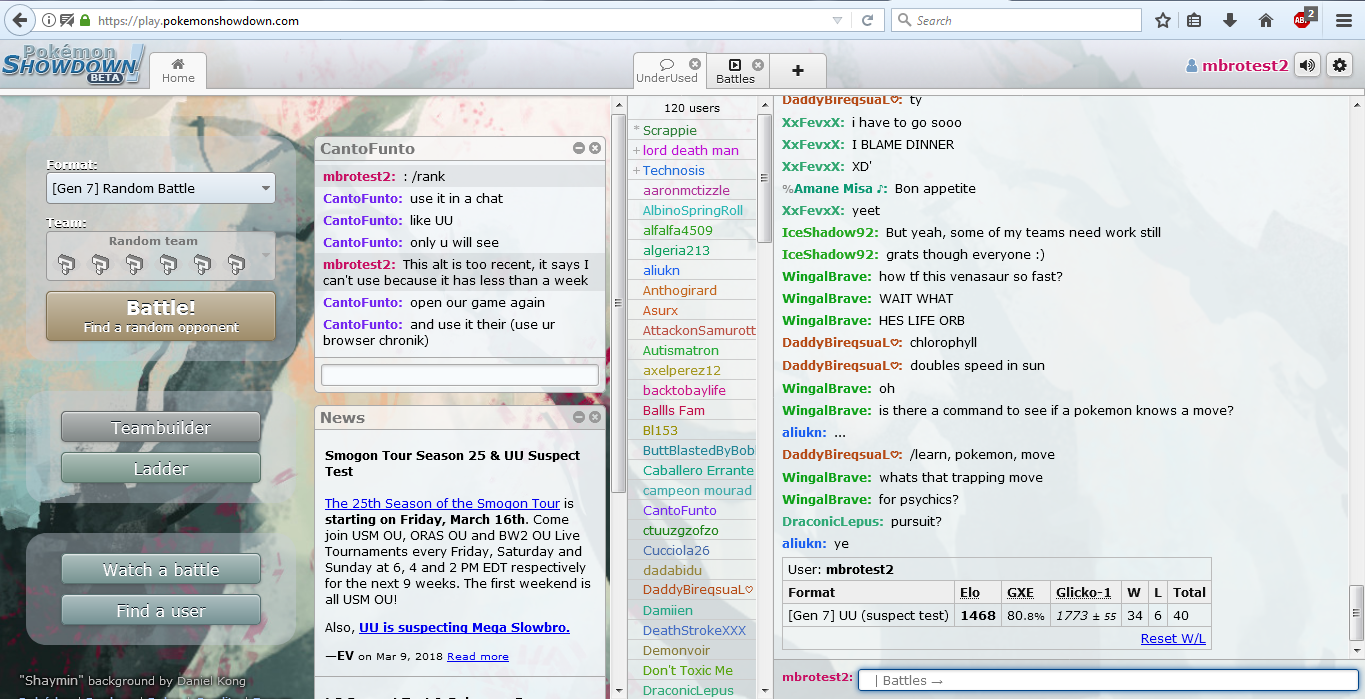Screen dimensions: 1365x699
Task: Open the URL bar history dropdown arrow
Action: point(837,20)
